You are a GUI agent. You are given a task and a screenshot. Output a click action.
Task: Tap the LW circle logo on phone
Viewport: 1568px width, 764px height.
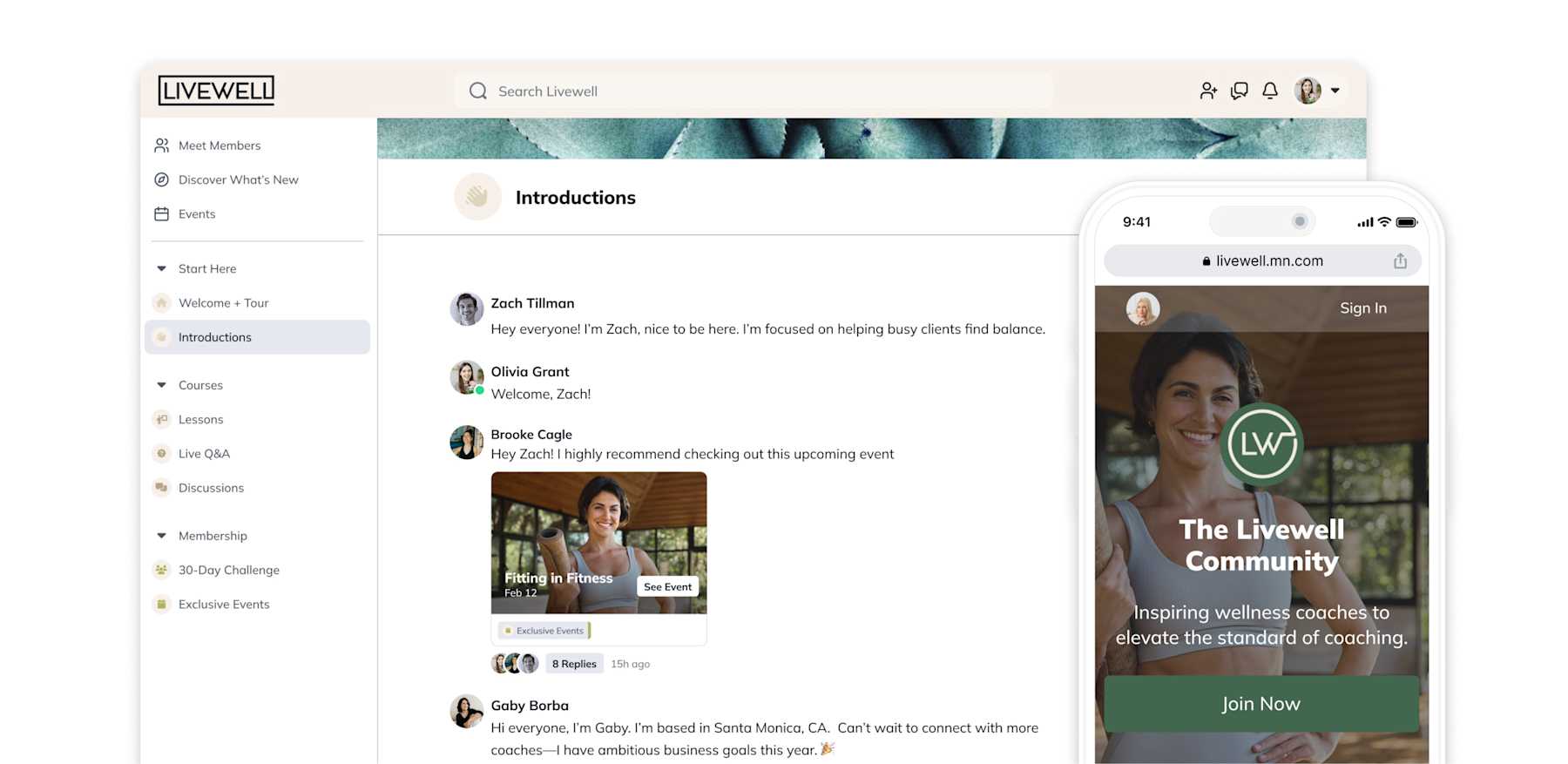[x=1261, y=444]
